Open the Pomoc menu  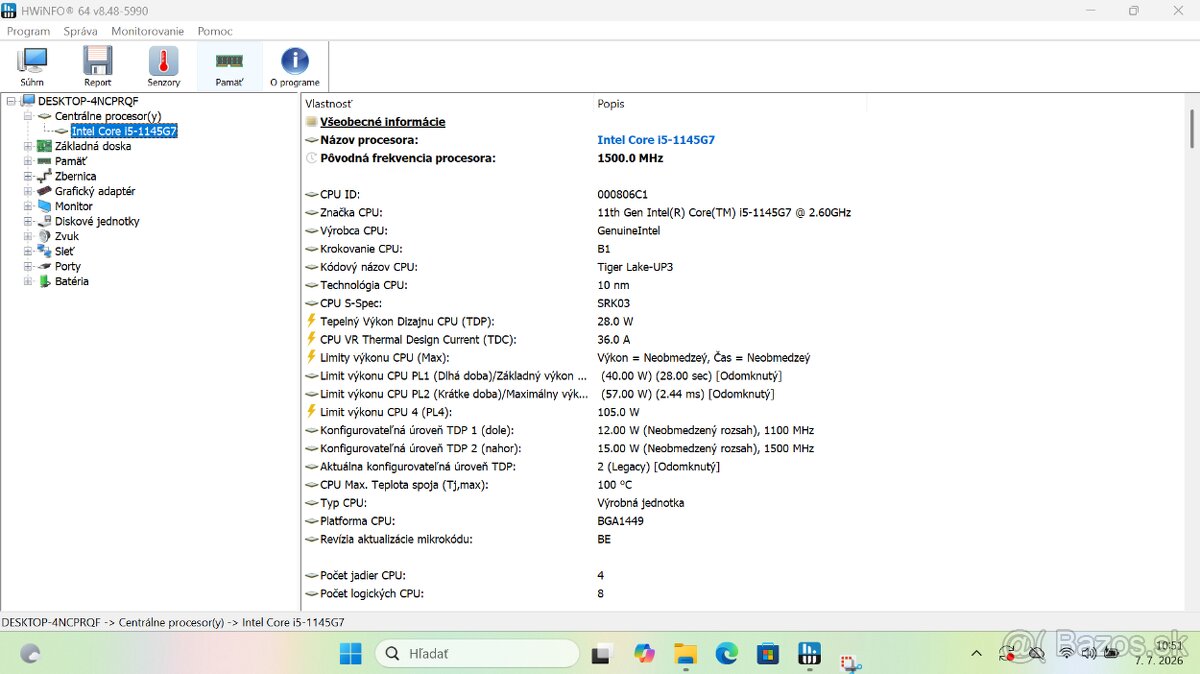(x=215, y=31)
